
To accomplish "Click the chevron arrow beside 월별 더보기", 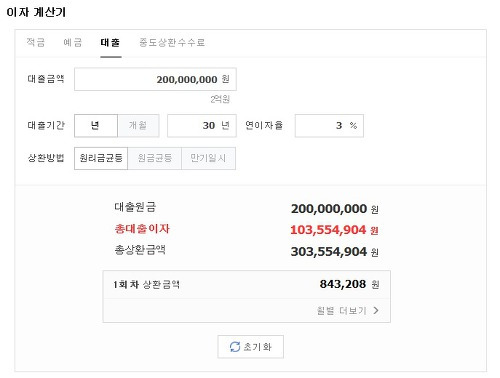I will point(376,310).
